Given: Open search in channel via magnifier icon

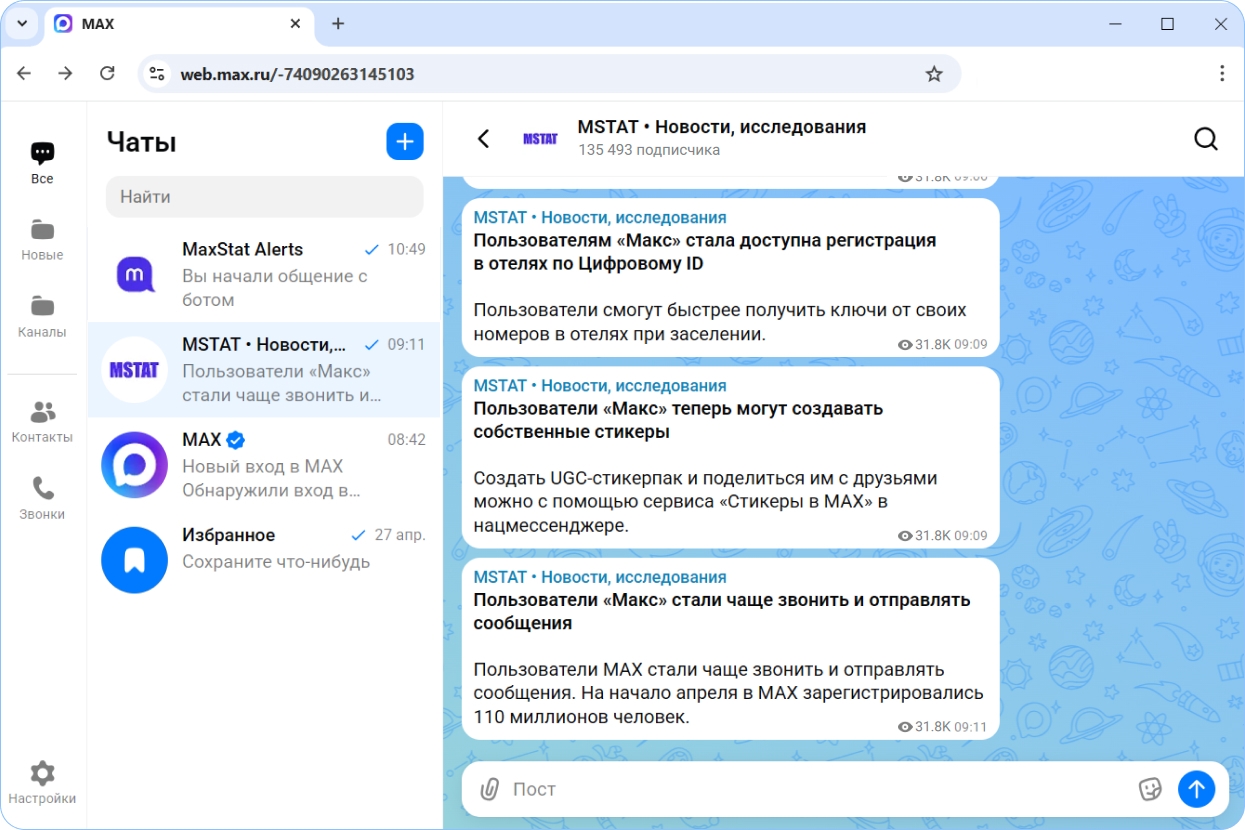Looking at the screenshot, I should (1206, 139).
